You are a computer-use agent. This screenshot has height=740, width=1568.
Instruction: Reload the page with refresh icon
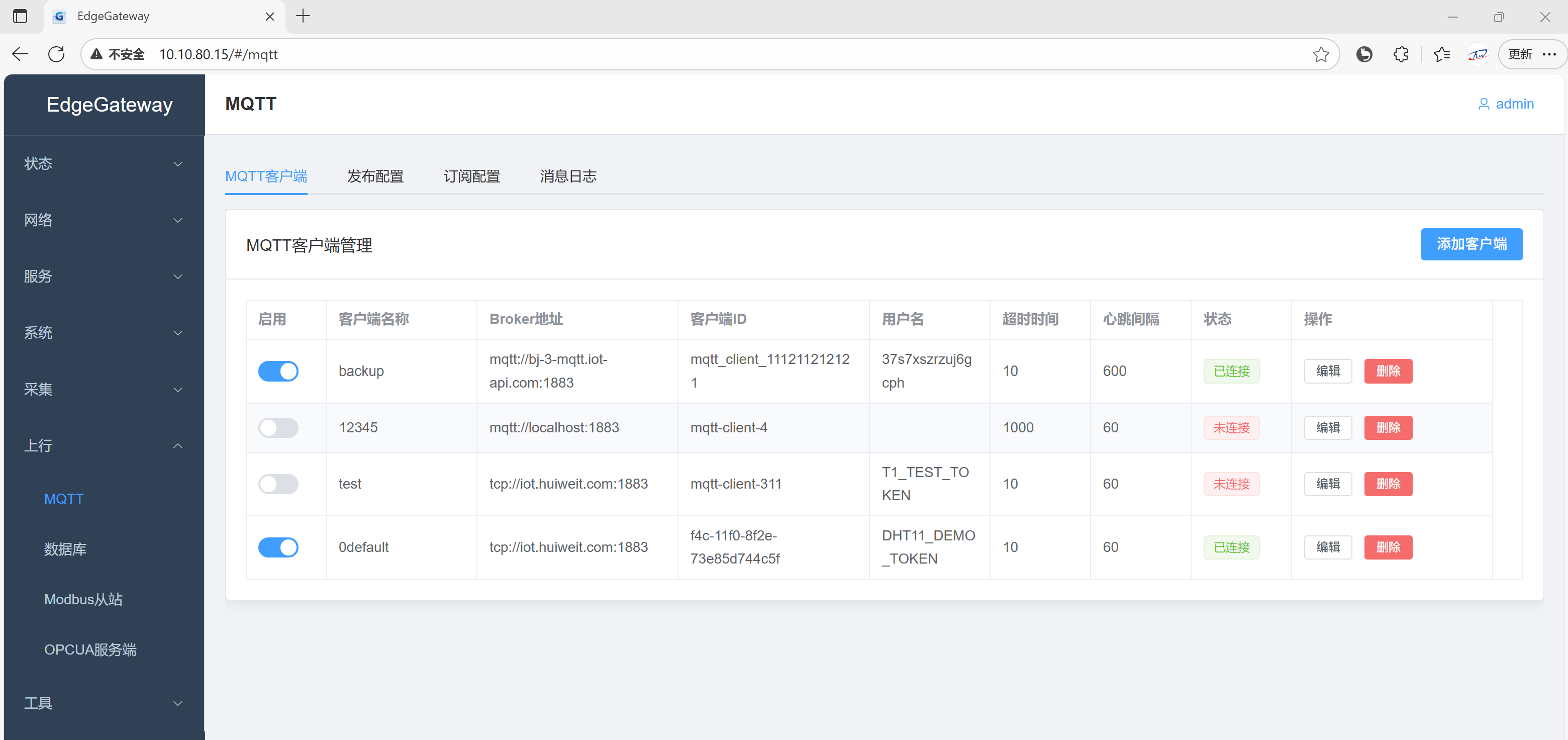[x=56, y=54]
